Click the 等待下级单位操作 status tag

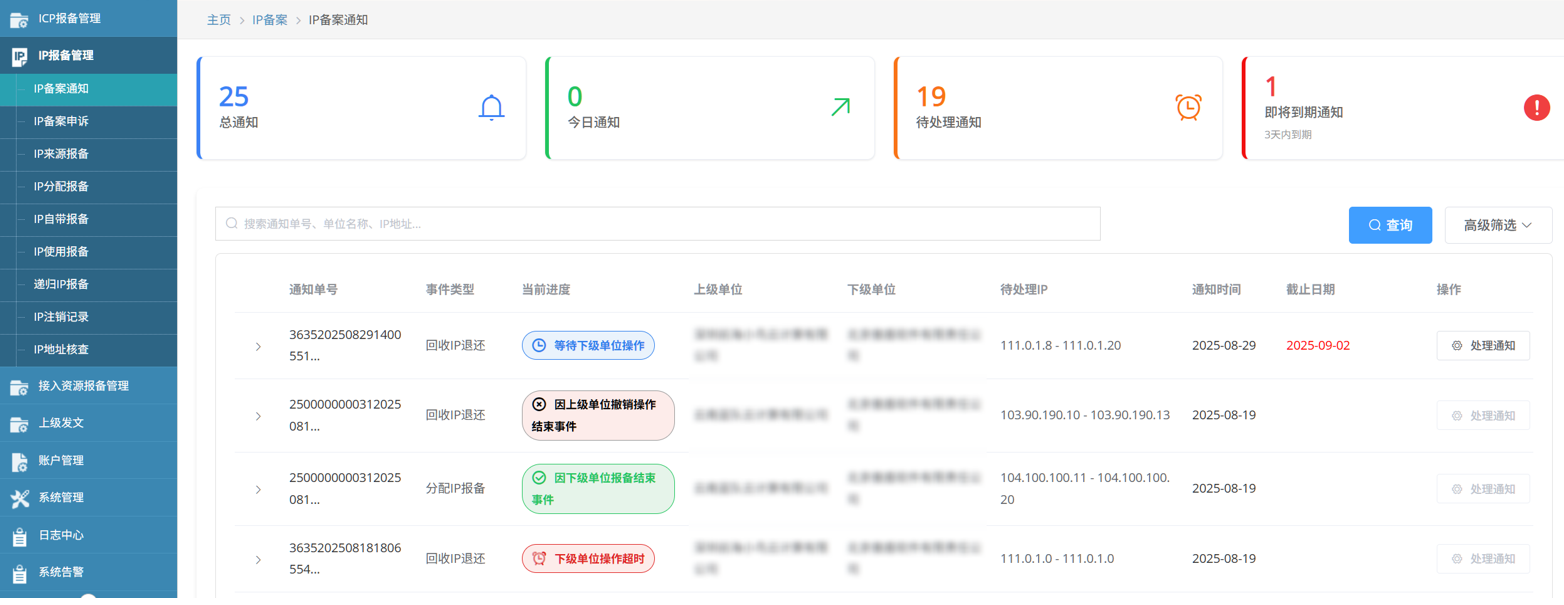click(x=588, y=346)
